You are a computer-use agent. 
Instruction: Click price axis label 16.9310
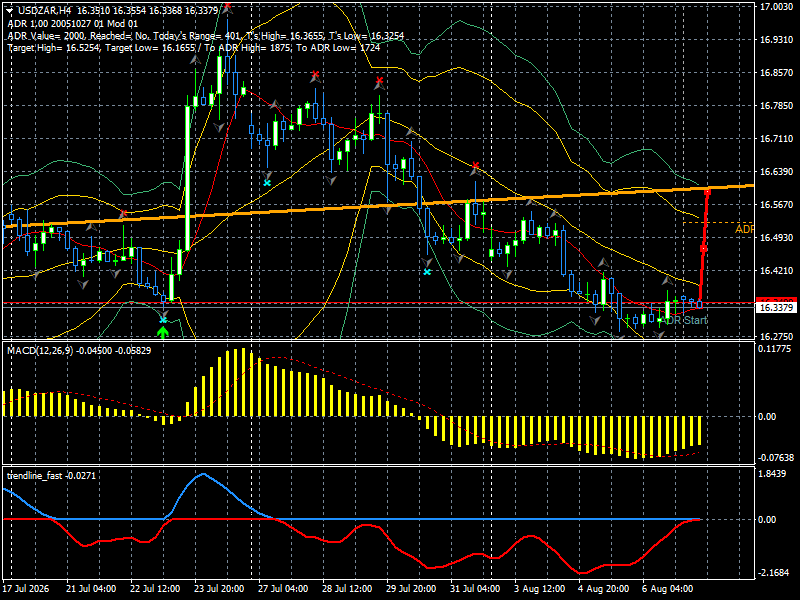click(x=777, y=40)
